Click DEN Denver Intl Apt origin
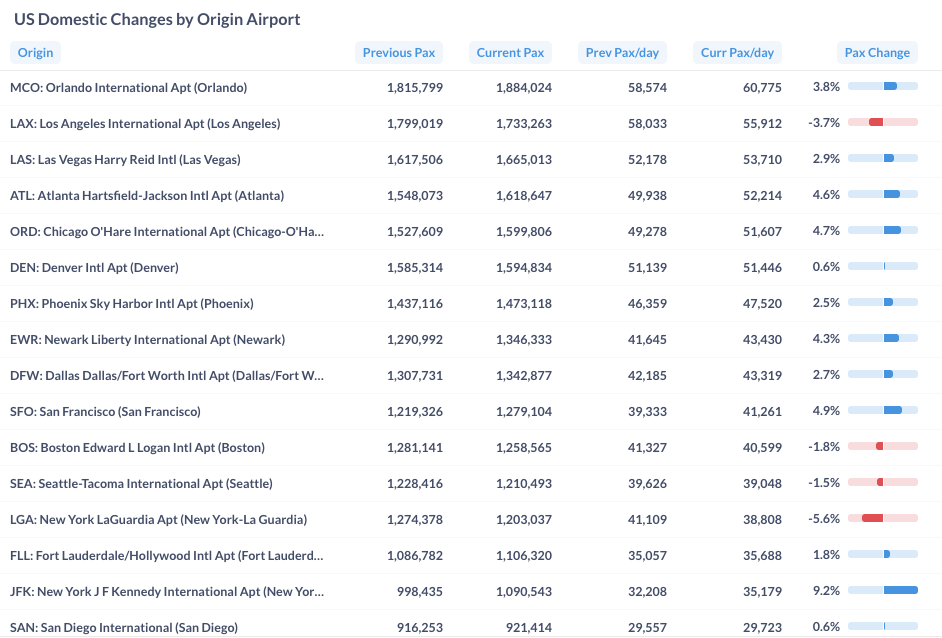The height and width of the screenshot is (638, 942). pyautogui.click(x=94, y=268)
